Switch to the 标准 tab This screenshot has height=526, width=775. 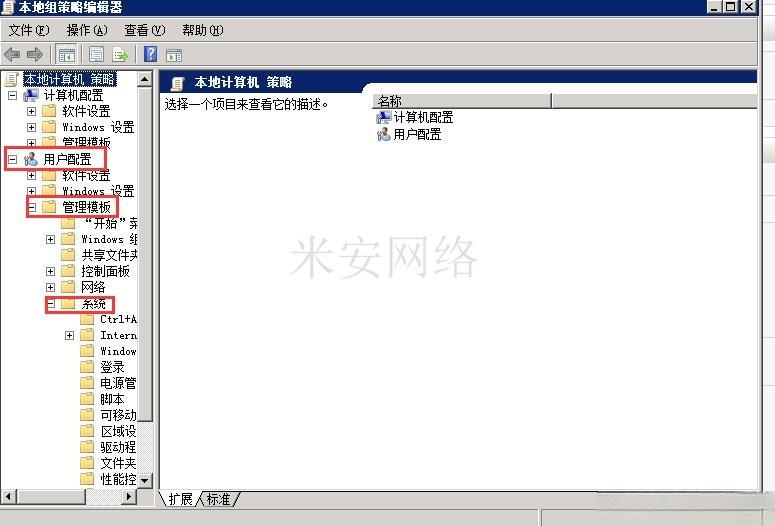pyautogui.click(x=219, y=499)
